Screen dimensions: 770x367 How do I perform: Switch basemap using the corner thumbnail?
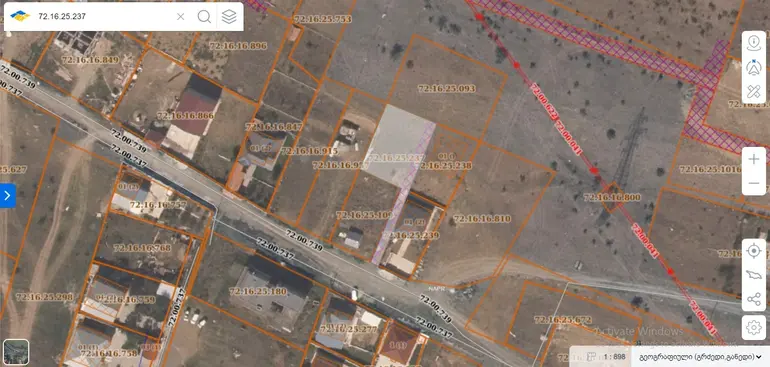click(x=16, y=352)
